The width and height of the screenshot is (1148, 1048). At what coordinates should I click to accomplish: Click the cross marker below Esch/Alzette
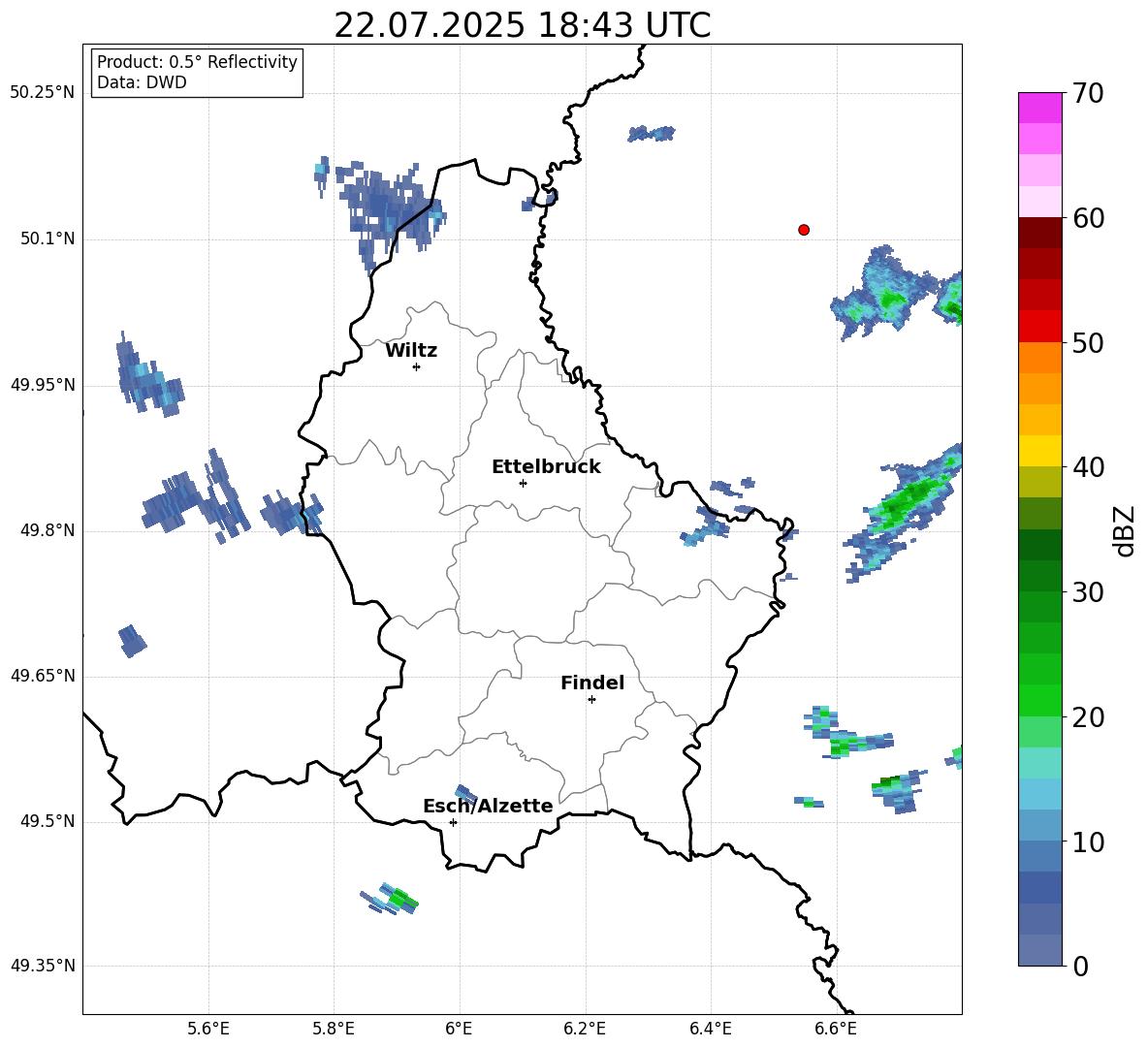[453, 822]
